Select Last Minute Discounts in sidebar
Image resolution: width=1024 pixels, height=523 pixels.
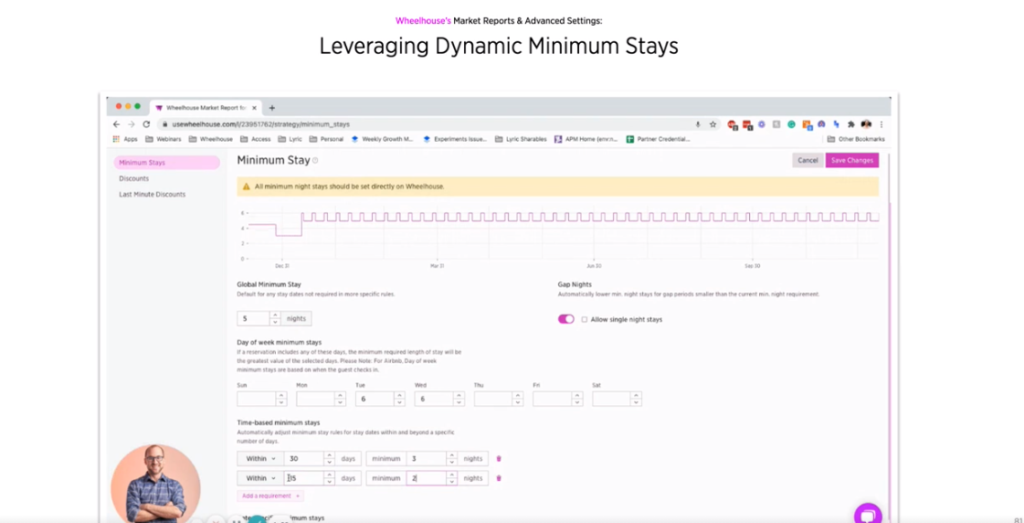pyautogui.click(x=152, y=195)
